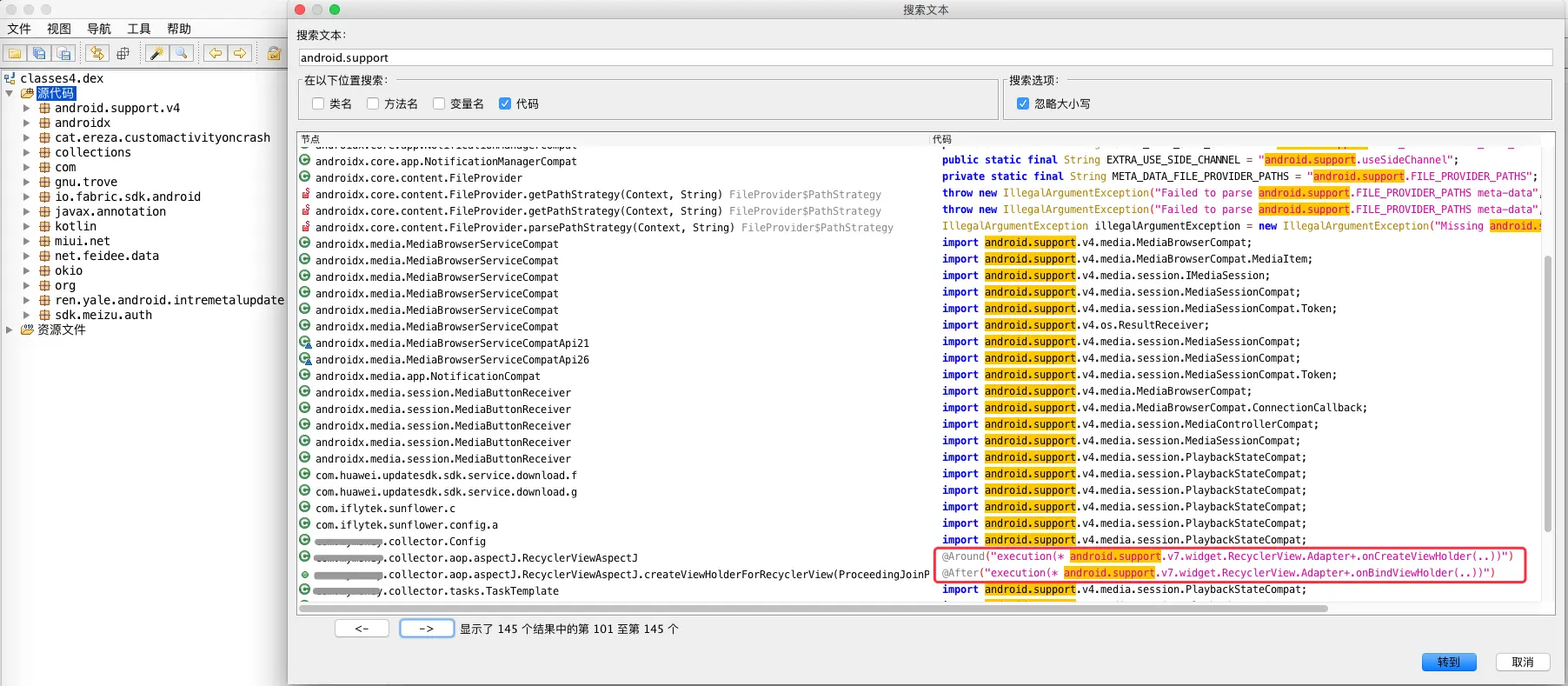The width and height of the screenshot is (1568, 686).
Task: Open the 导航 menu
Action: point(99,29)
